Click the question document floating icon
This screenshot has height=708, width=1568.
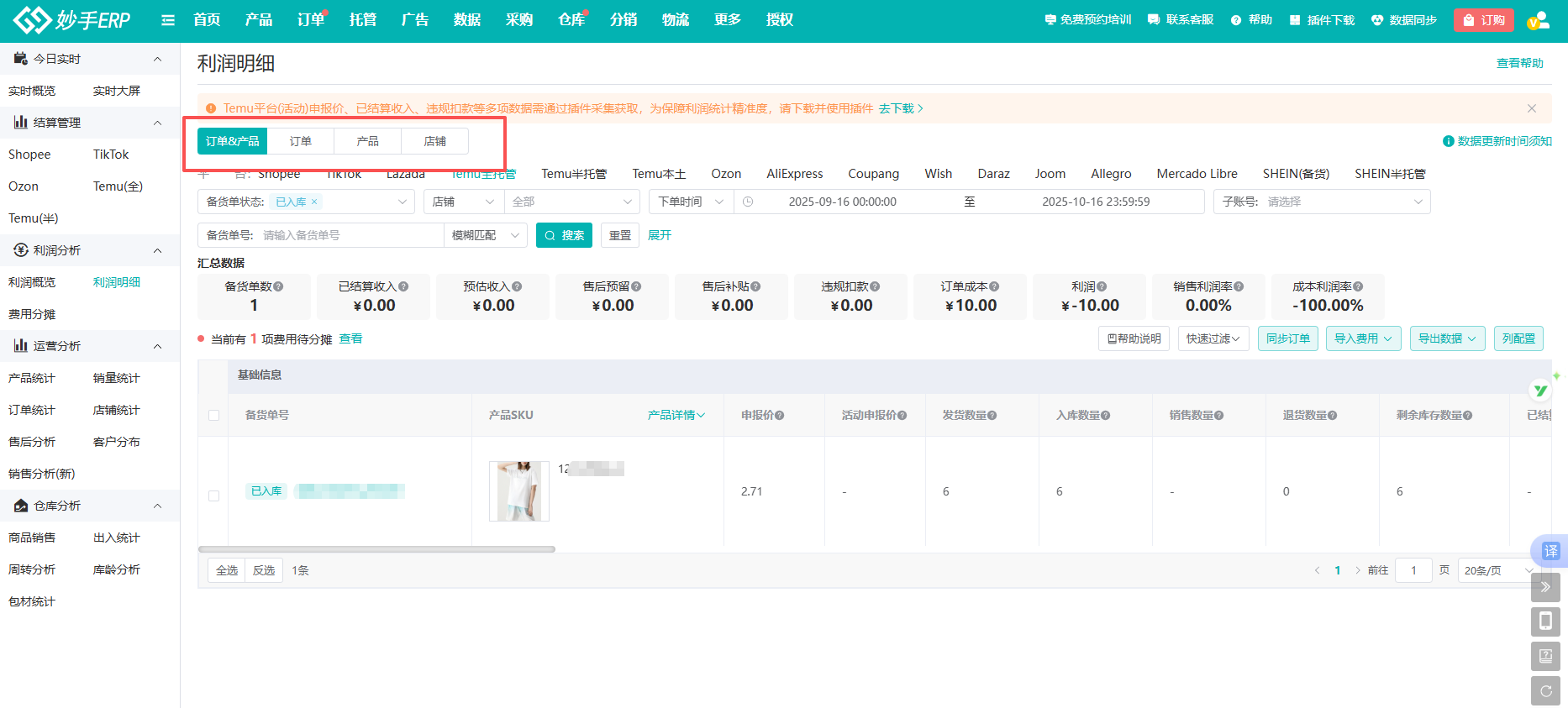tap(1545, 656)
